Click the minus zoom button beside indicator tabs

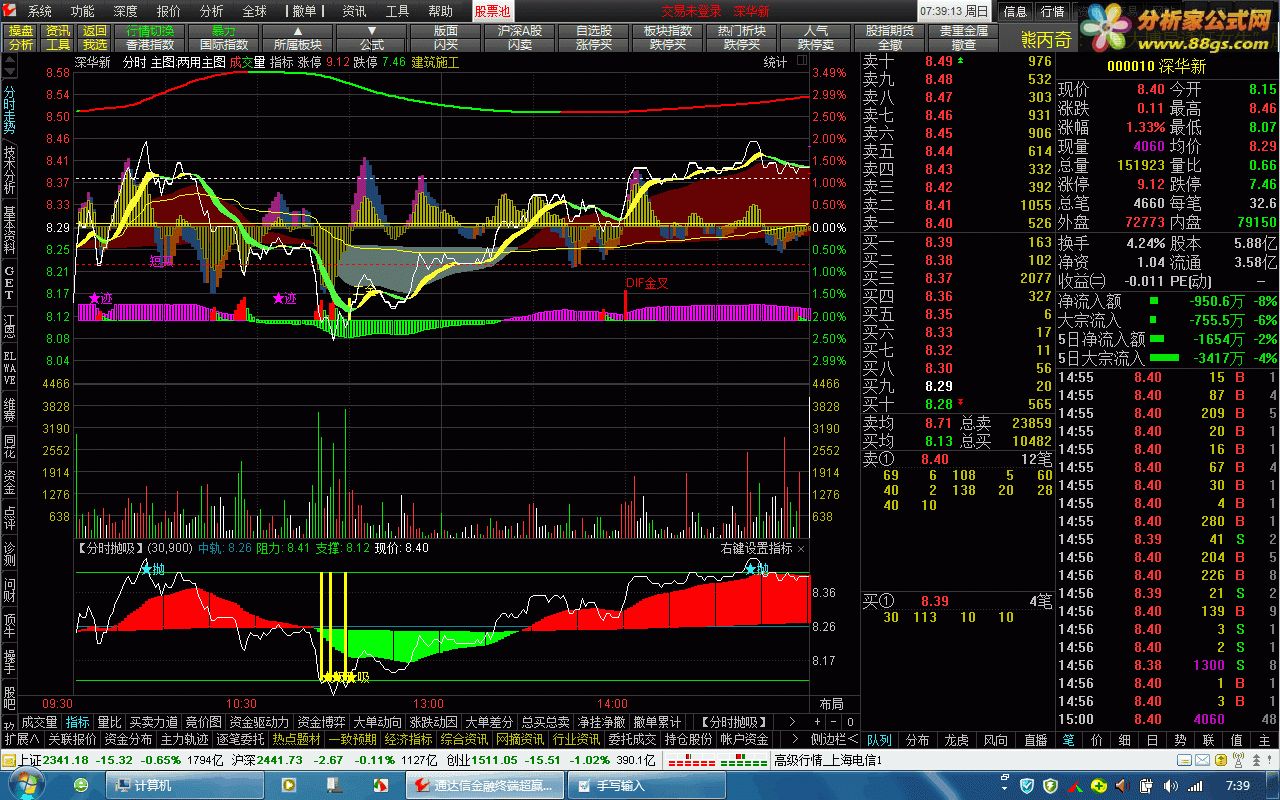[832, 722]
